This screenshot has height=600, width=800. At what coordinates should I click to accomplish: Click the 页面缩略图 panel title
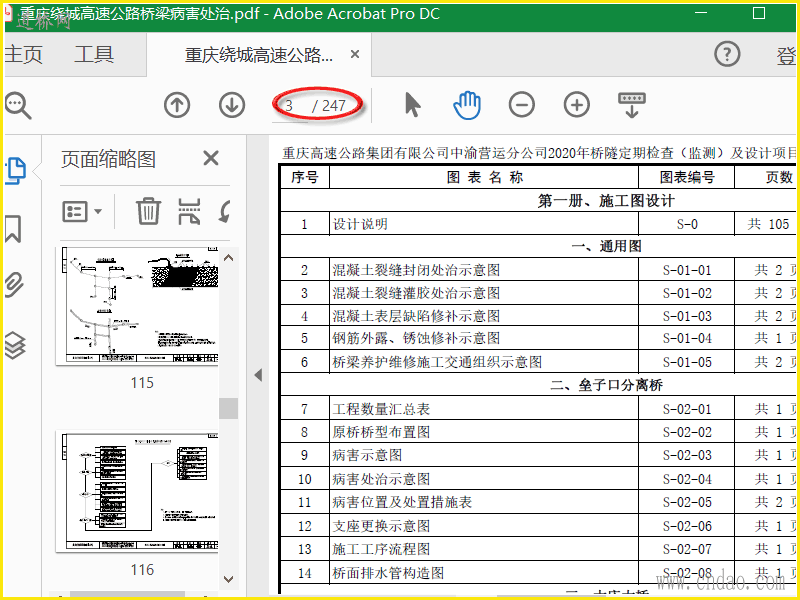108,159
